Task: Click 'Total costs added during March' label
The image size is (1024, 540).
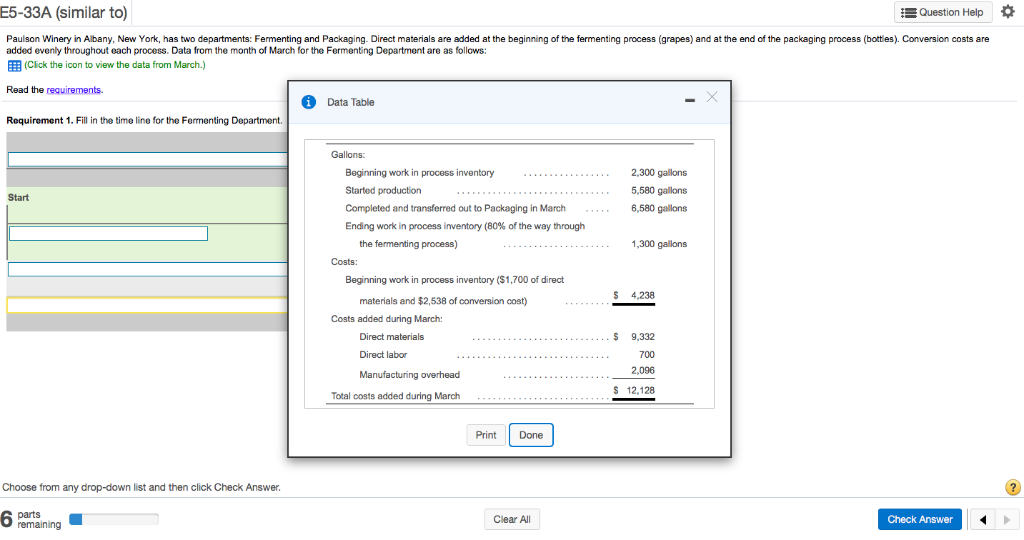Action: [x=396, y=396]
